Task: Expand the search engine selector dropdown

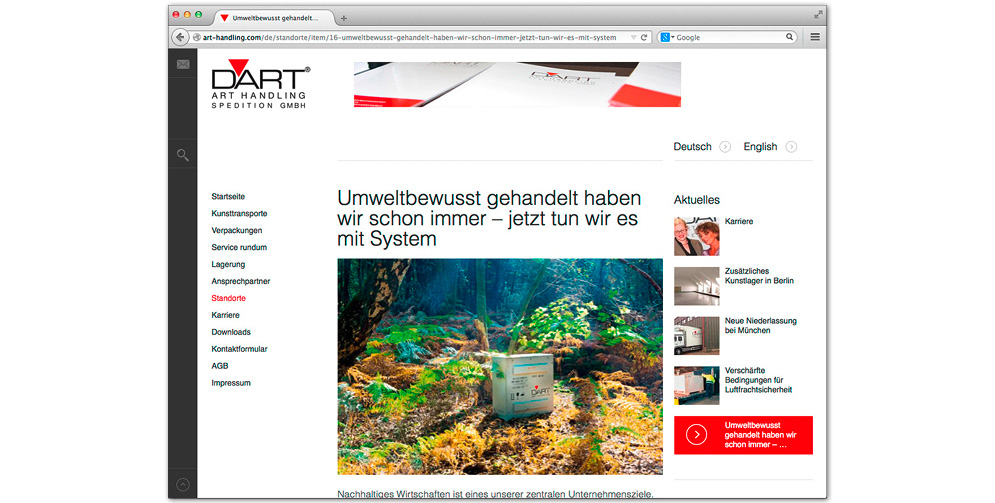Action: coord(667,37)
